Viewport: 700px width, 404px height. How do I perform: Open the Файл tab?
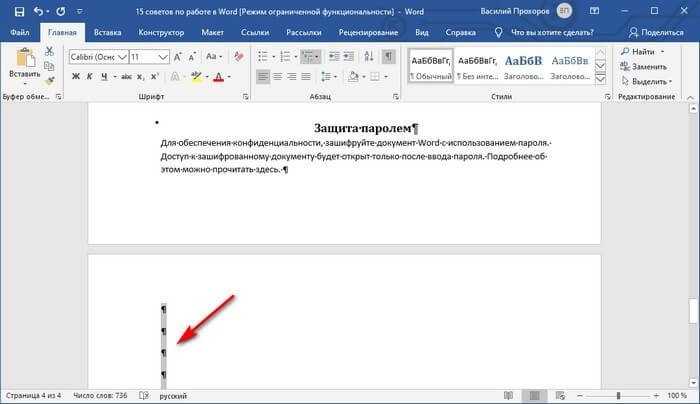click(20, 33)
